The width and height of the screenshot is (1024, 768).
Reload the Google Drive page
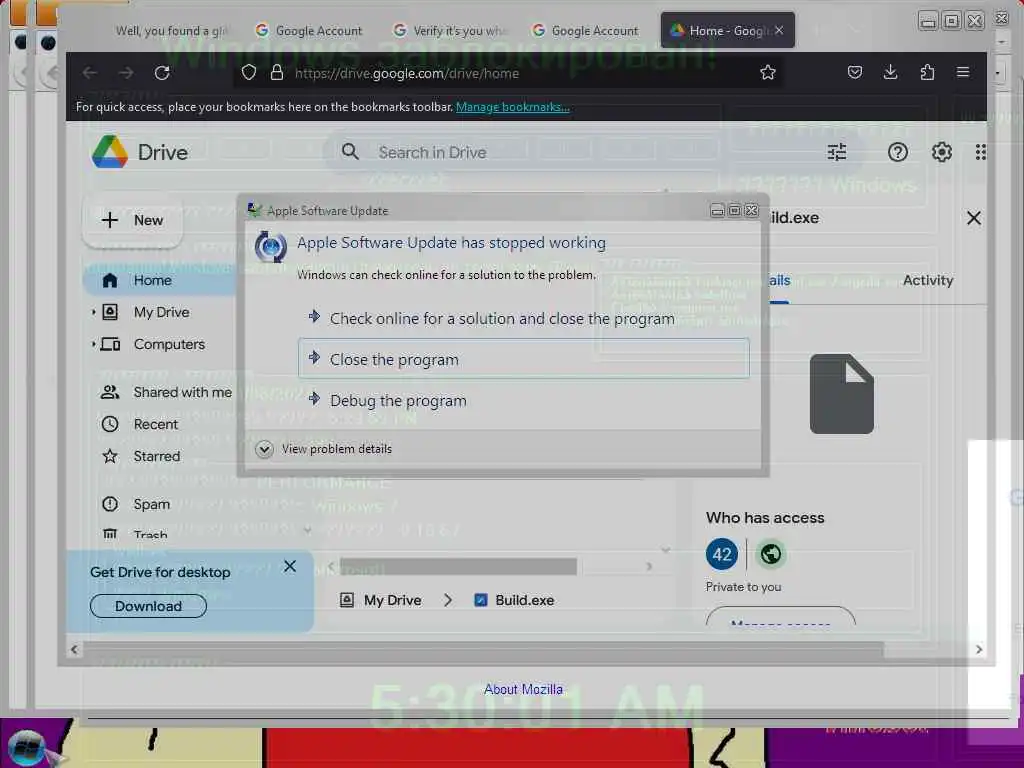coord(162,72)
